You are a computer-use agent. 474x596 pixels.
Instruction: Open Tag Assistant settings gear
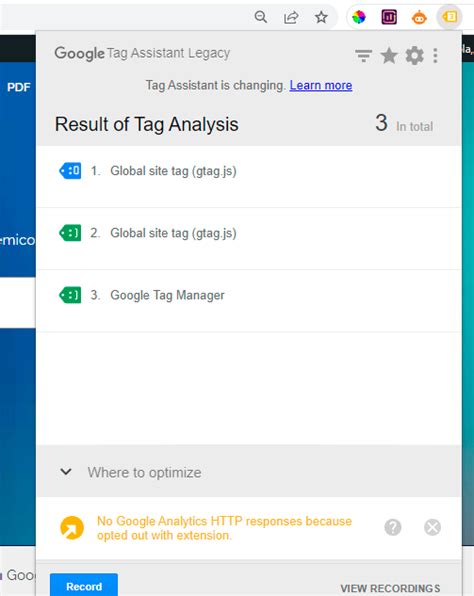[x=414, y=56]
